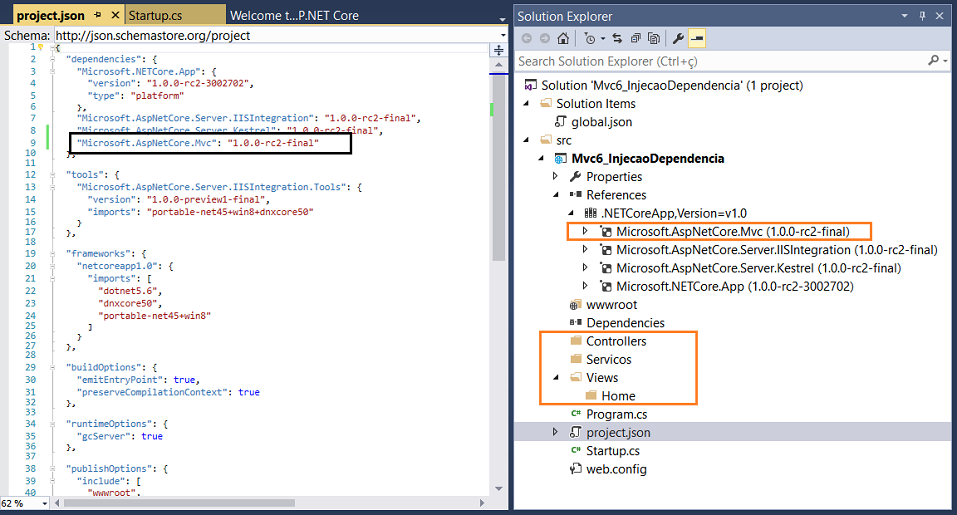Collapse the src folder arrow
The image size is (957, 515).
[527, 140]
